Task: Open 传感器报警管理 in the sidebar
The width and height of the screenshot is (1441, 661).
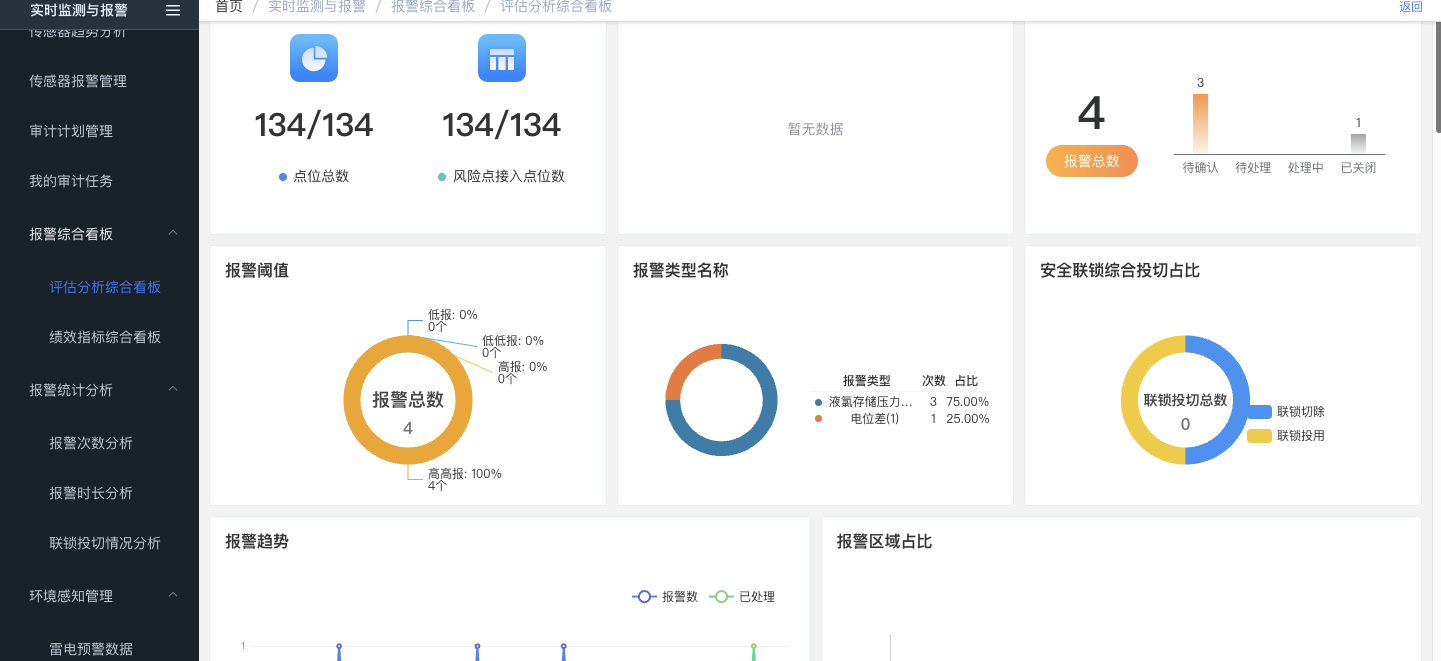Action: tap(78, 81)
